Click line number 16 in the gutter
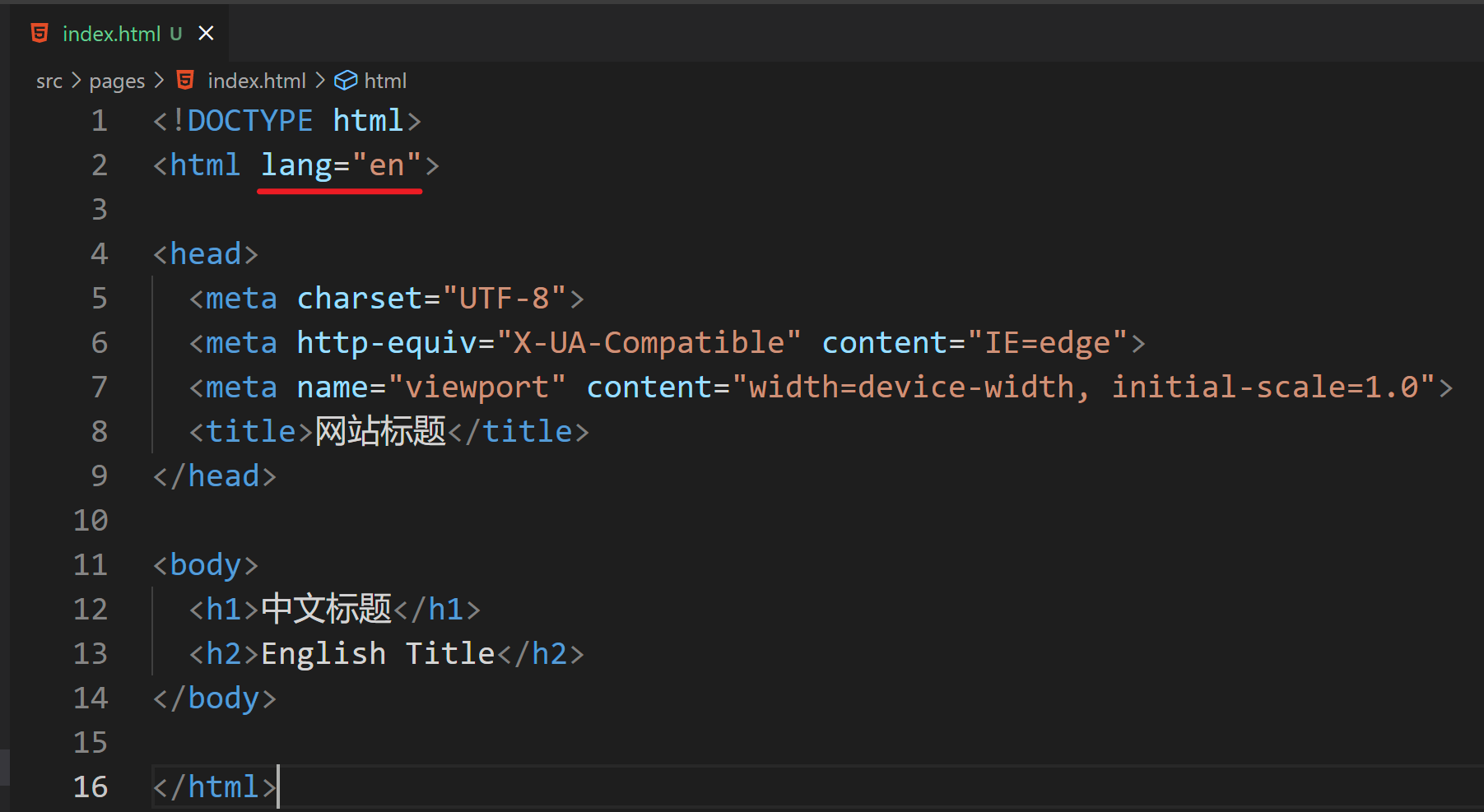This screenshot has height=812, width=1484. (x=91, y=787)
